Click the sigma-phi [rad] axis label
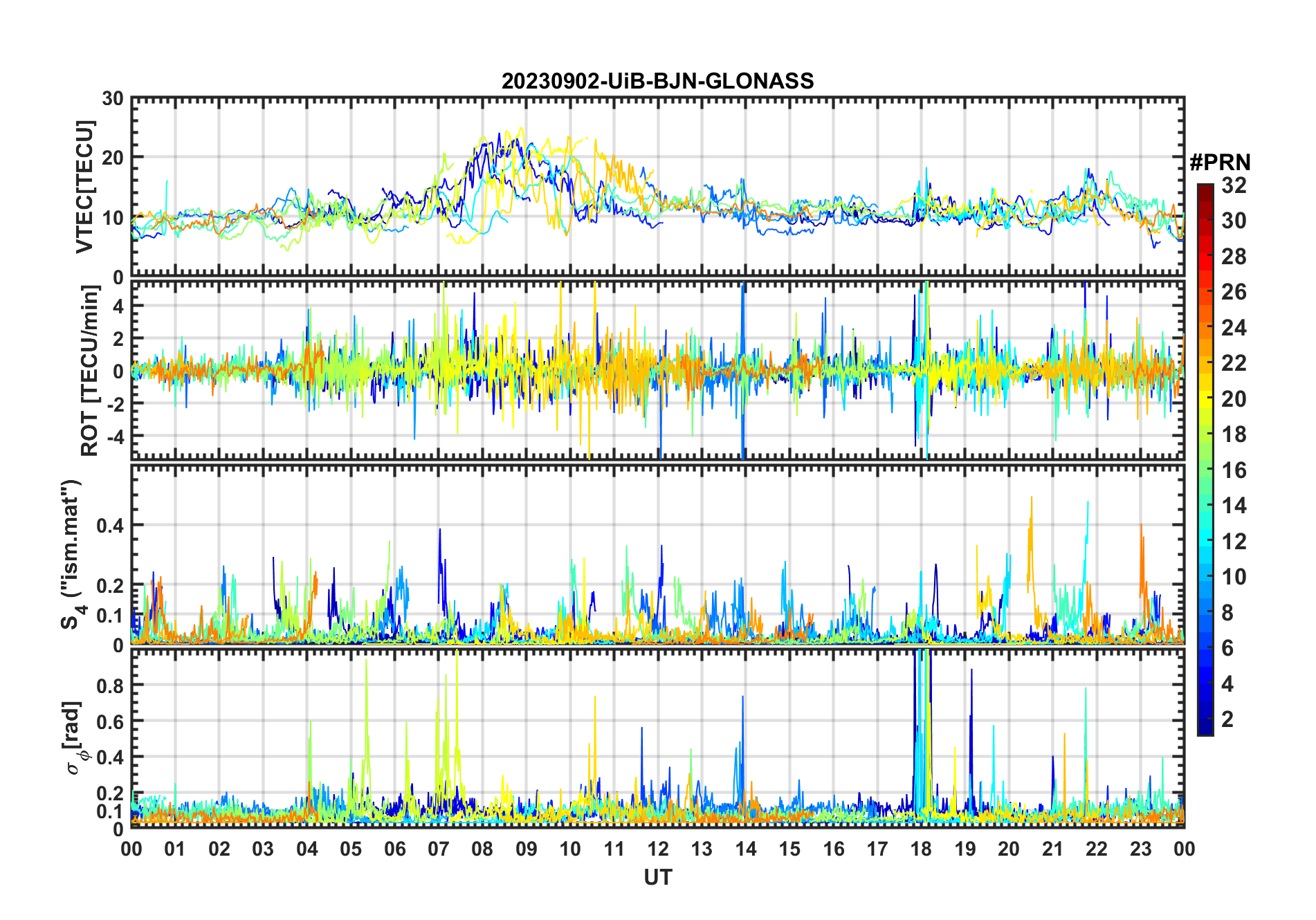The width and height of the screenshot is (1316, 920). pyautogui.click(x=74, y=737)
